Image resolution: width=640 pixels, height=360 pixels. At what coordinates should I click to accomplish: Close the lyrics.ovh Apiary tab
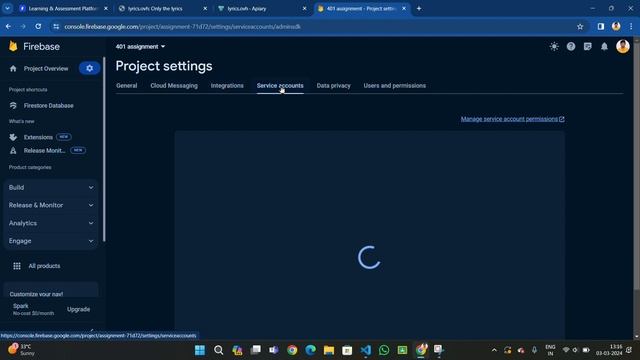pyautogui.click(x=304, y=8)
